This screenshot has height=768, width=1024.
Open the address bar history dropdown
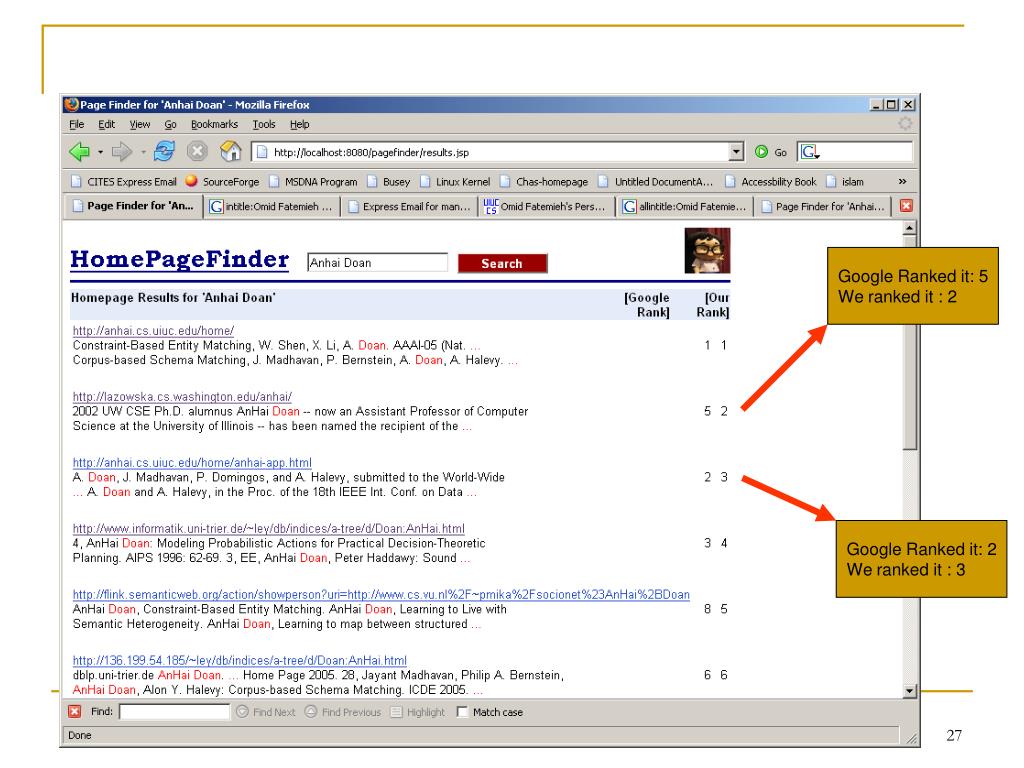[736, 152]
